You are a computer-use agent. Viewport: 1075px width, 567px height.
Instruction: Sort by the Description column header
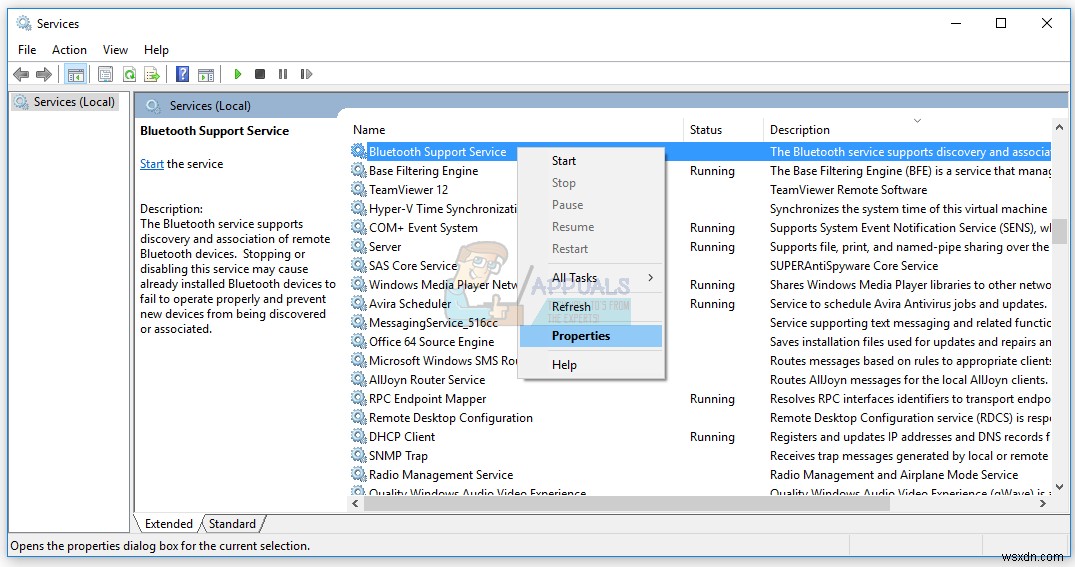pyautogui.click(x=907, y=130)
